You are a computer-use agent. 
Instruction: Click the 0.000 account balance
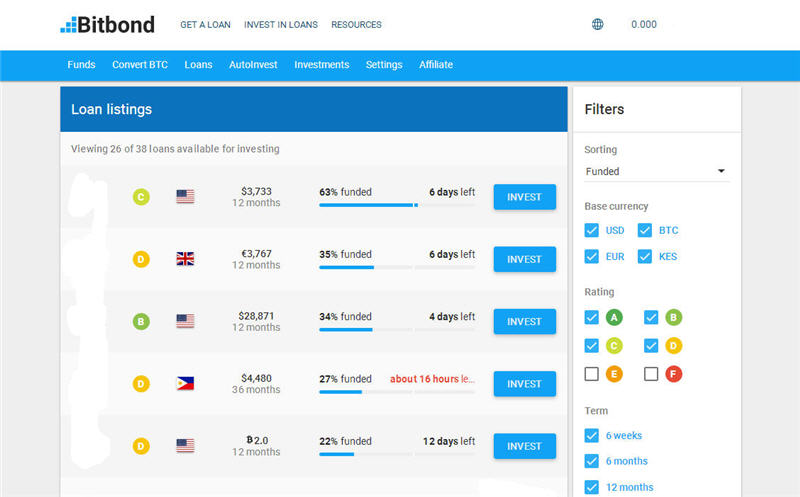pyautogui.click(x=644, y=24)
